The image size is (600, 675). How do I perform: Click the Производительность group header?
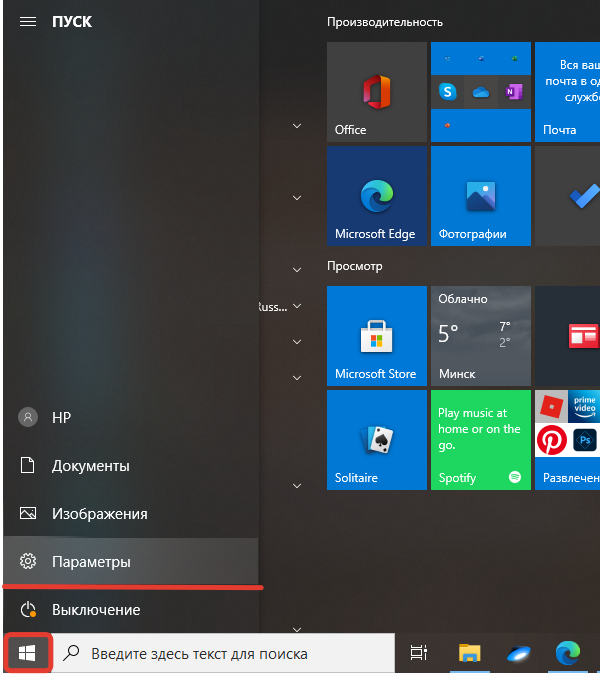point(385,22)
